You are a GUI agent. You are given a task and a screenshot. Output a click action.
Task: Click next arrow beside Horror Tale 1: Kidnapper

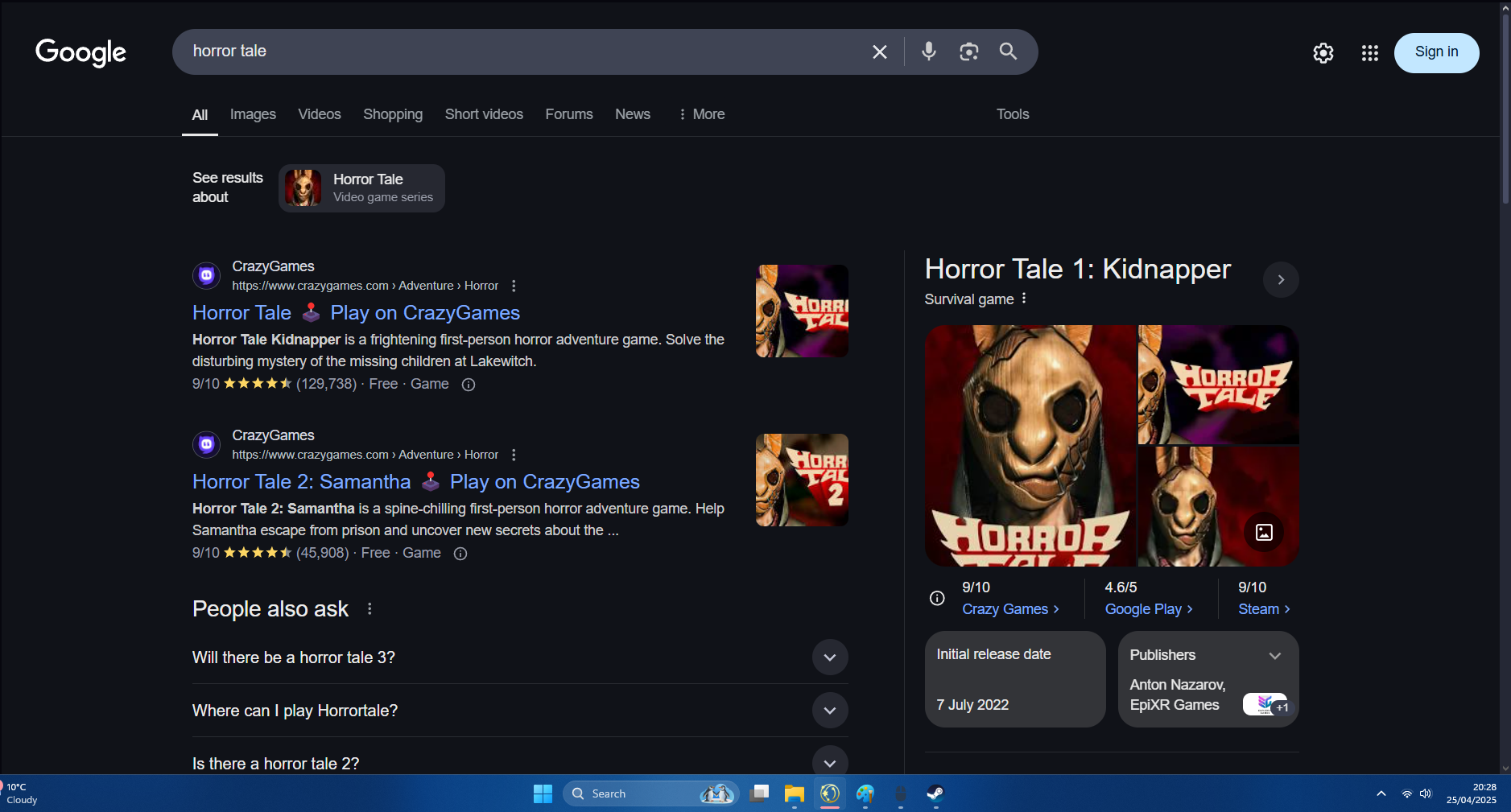click(x=1281, y=280)
